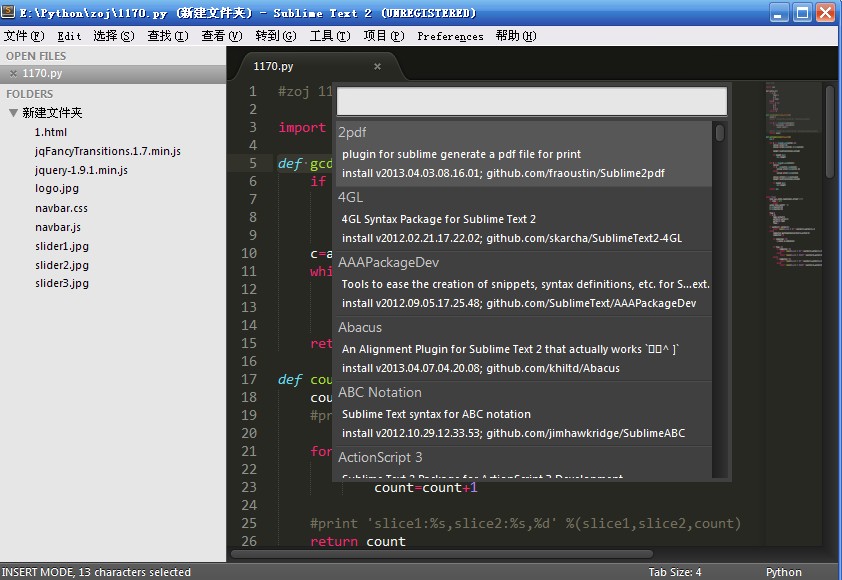Open slider2.jpg in the sidebar

[x=62, y=265]
